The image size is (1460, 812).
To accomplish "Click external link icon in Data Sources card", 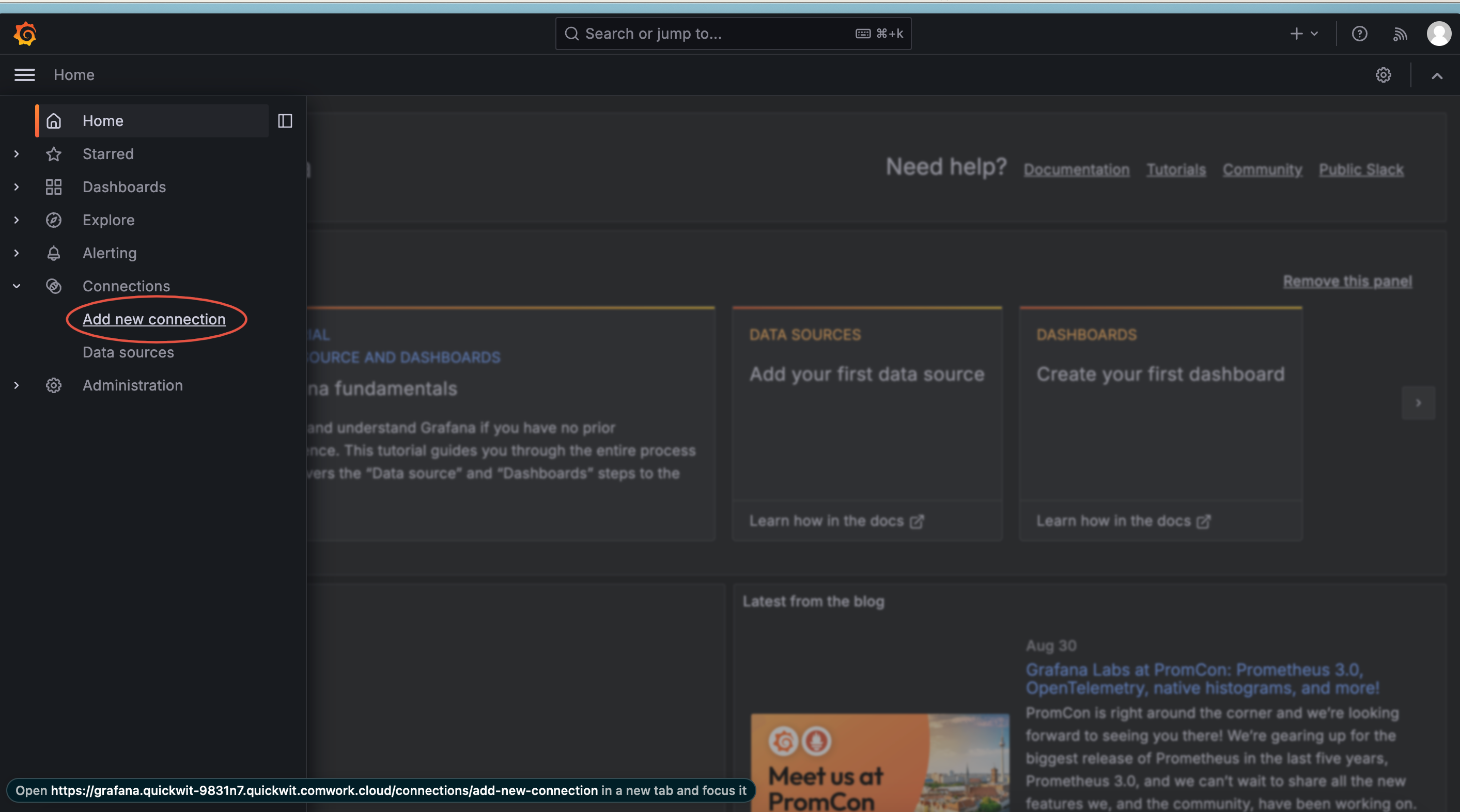I will 917,521.
